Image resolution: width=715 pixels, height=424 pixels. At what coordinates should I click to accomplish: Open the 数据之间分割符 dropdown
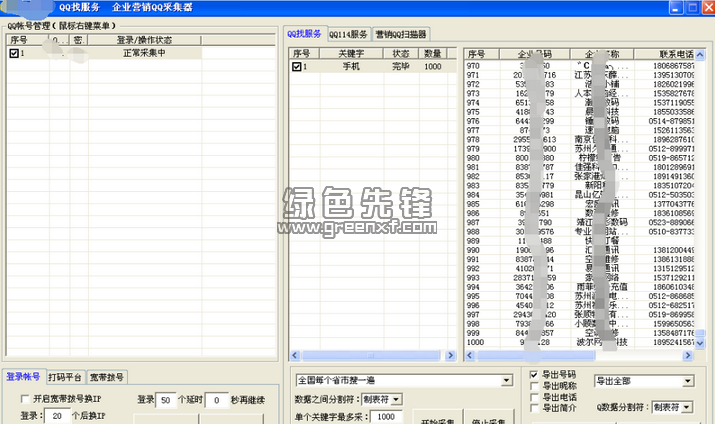(397, 398)
